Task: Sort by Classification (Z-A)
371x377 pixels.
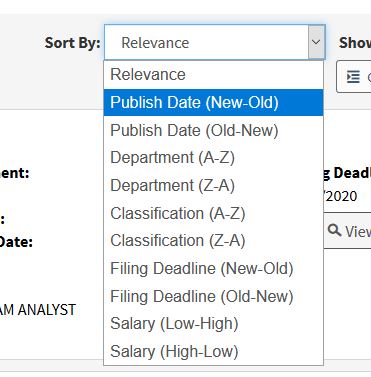Action: [x=213, y=241]
